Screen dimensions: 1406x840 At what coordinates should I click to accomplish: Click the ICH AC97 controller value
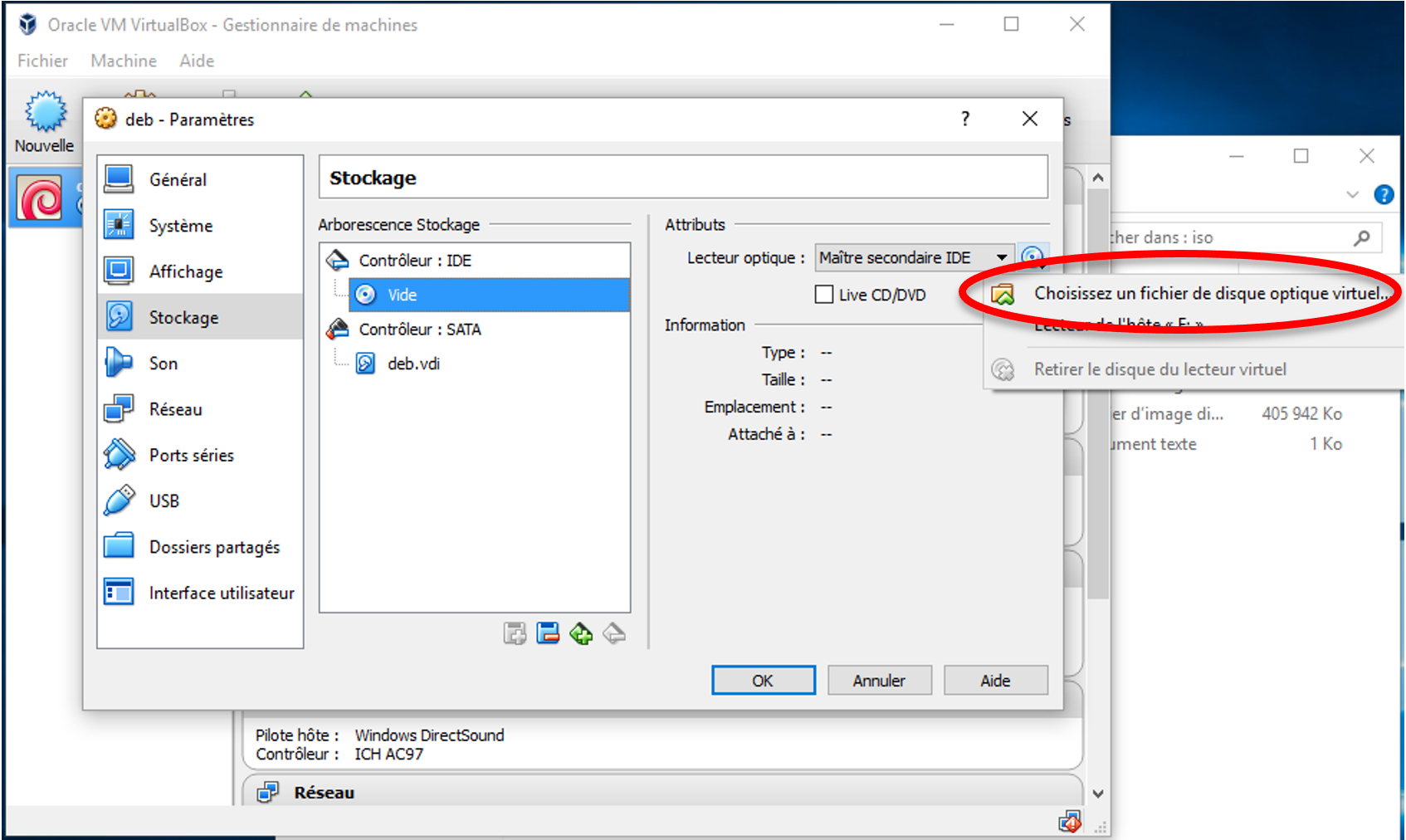pos(388,755)
